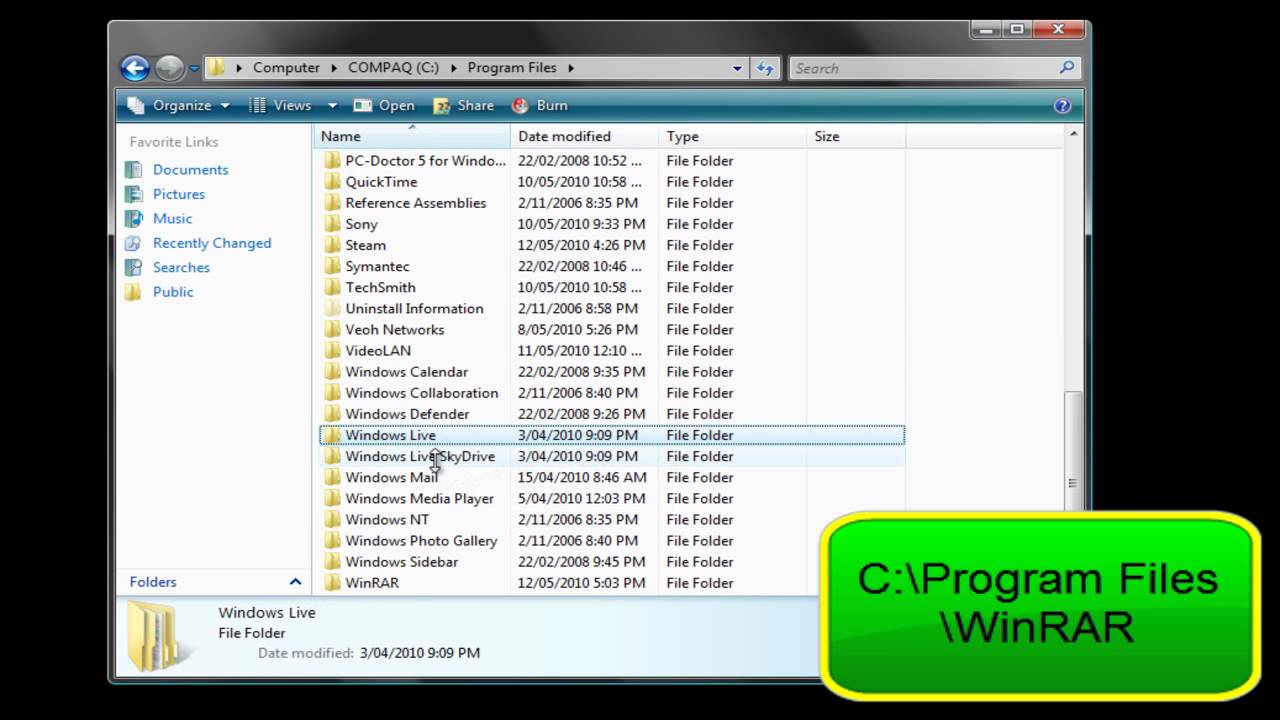
Task: Select the VideoLAN folder icon
Action: pos(332,350)
